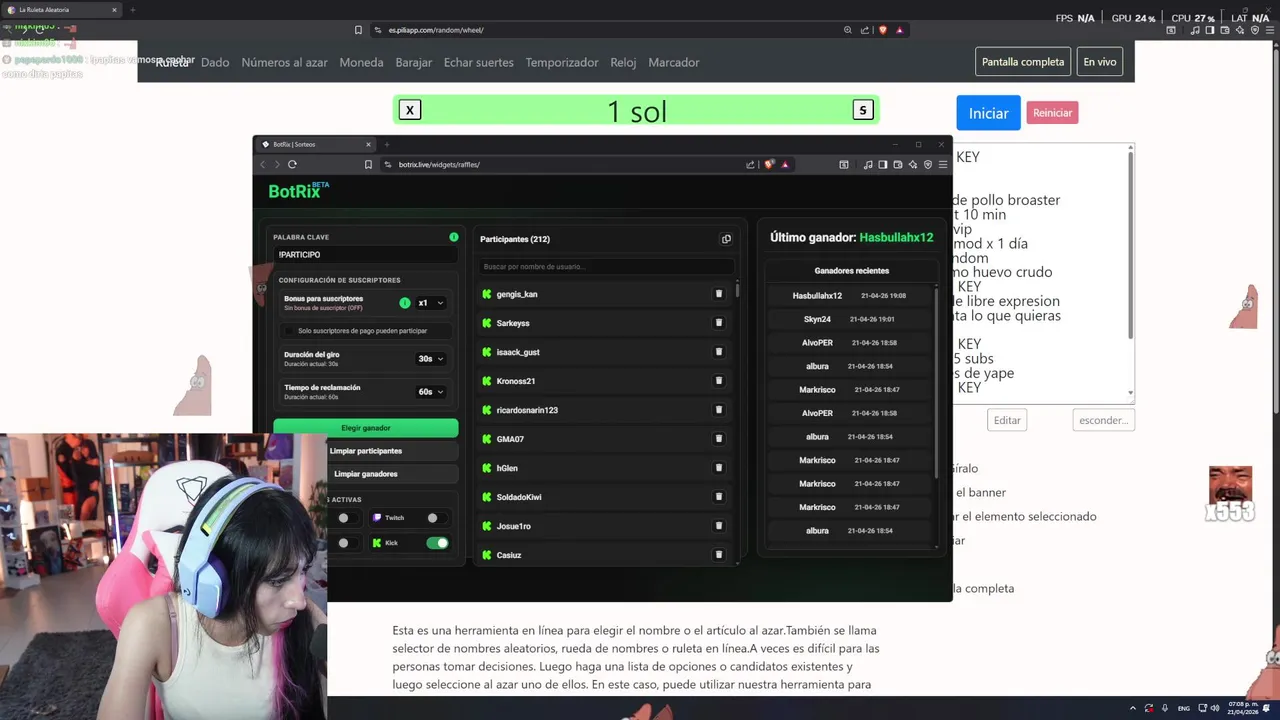Open the Reloj menu item
The height and width of the screenshot is (720, 1280).
click(623, 62)
